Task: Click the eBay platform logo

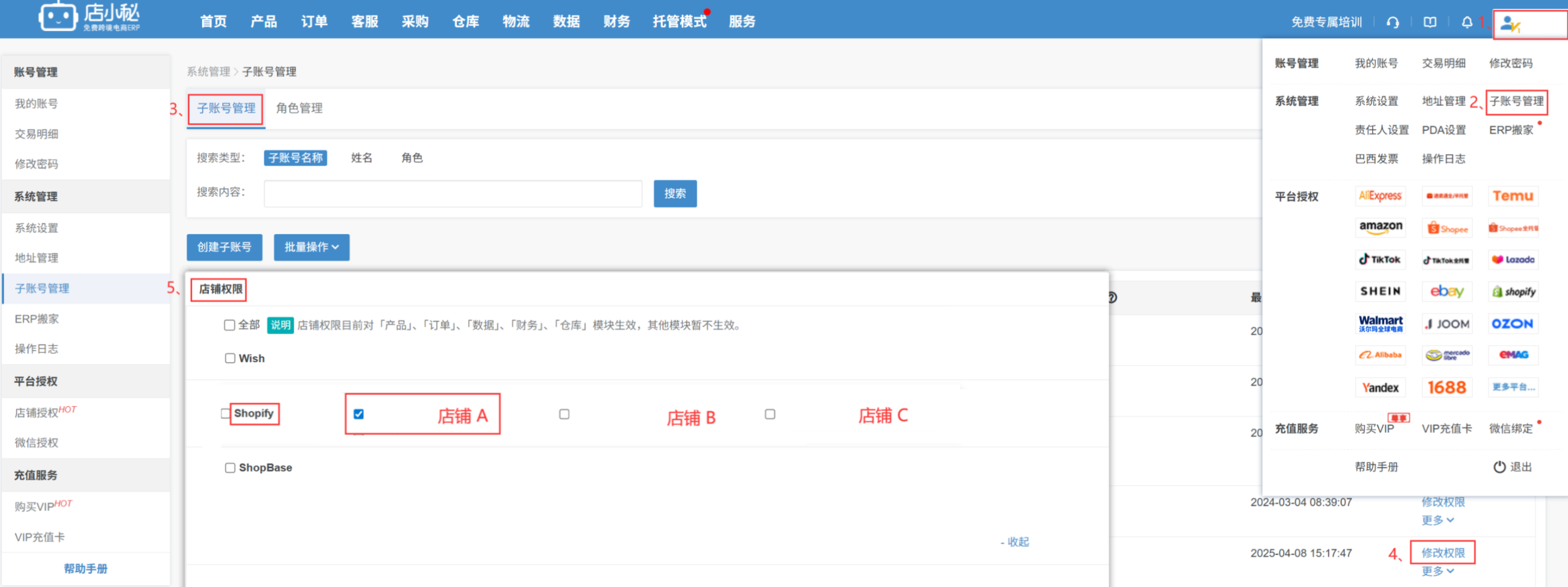Action: tap(1446, 292)
